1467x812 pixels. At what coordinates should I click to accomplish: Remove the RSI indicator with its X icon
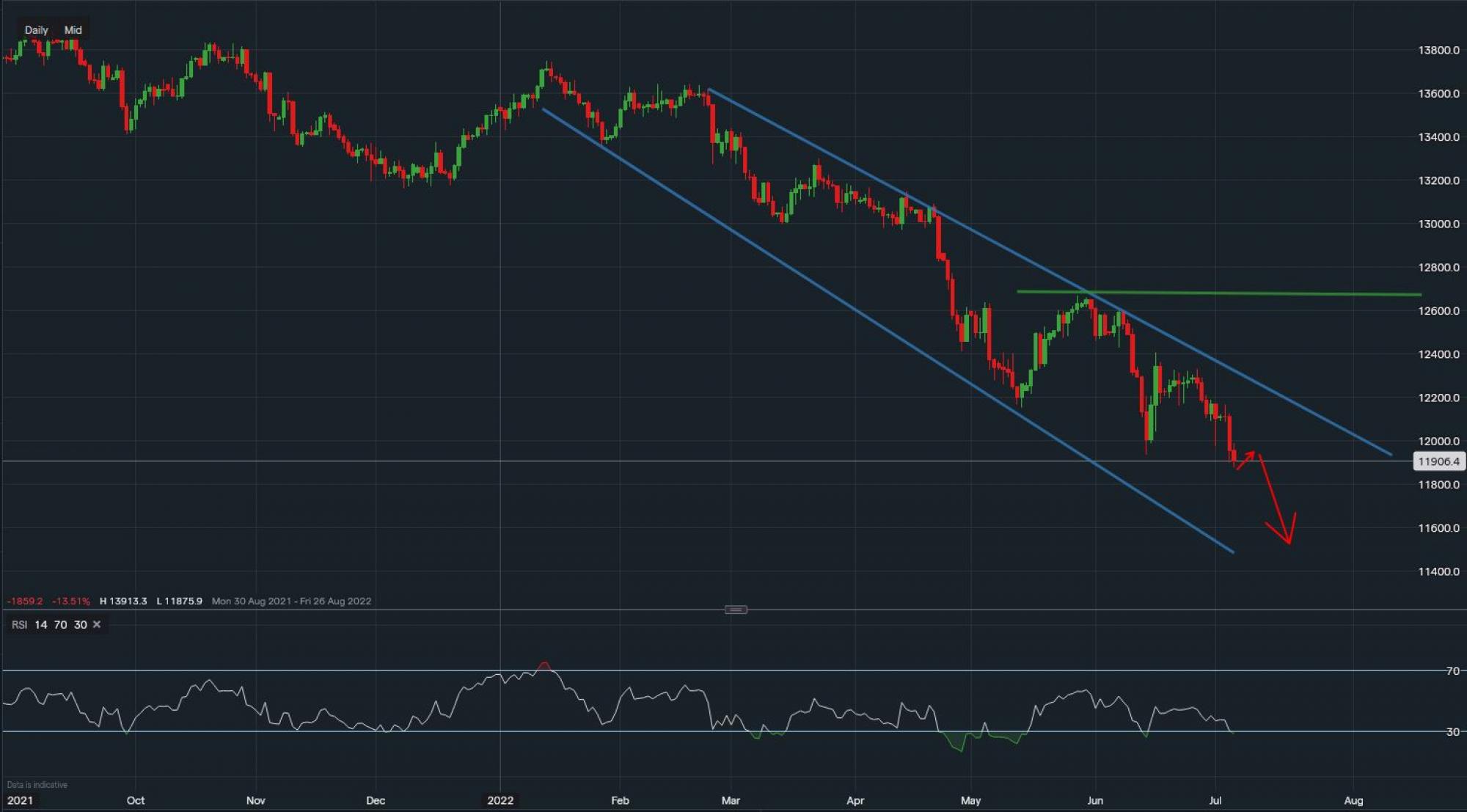point(97,624)
